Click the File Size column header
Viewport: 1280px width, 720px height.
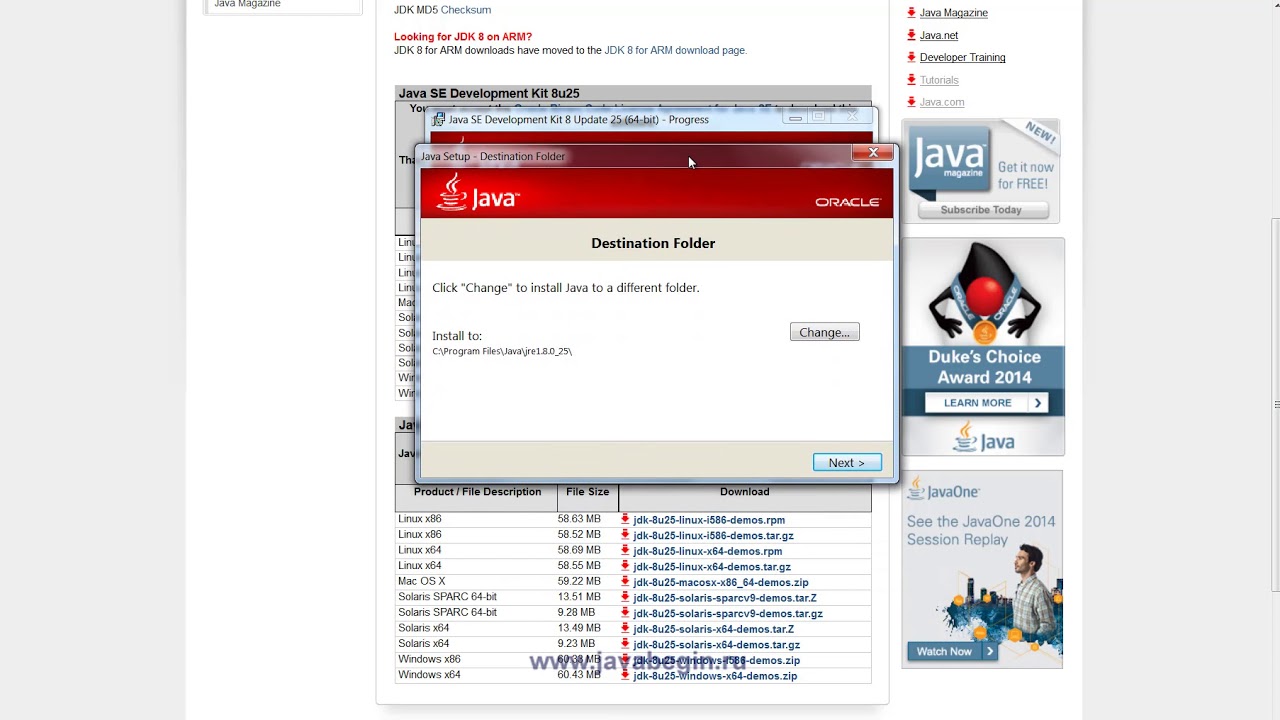(x=587, y=492)
